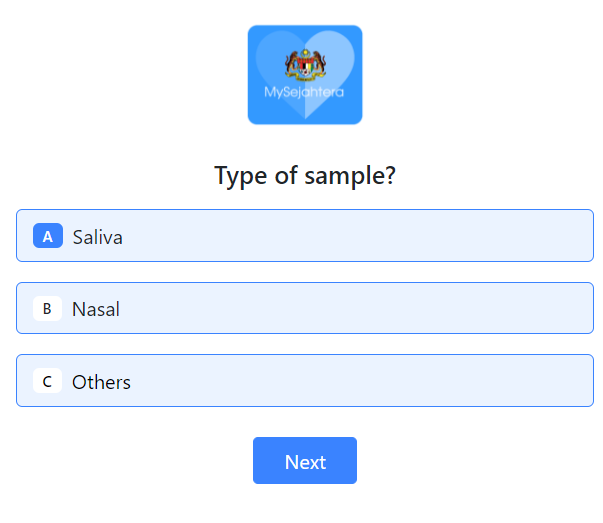Pick the Others sample option

(305, 381)
